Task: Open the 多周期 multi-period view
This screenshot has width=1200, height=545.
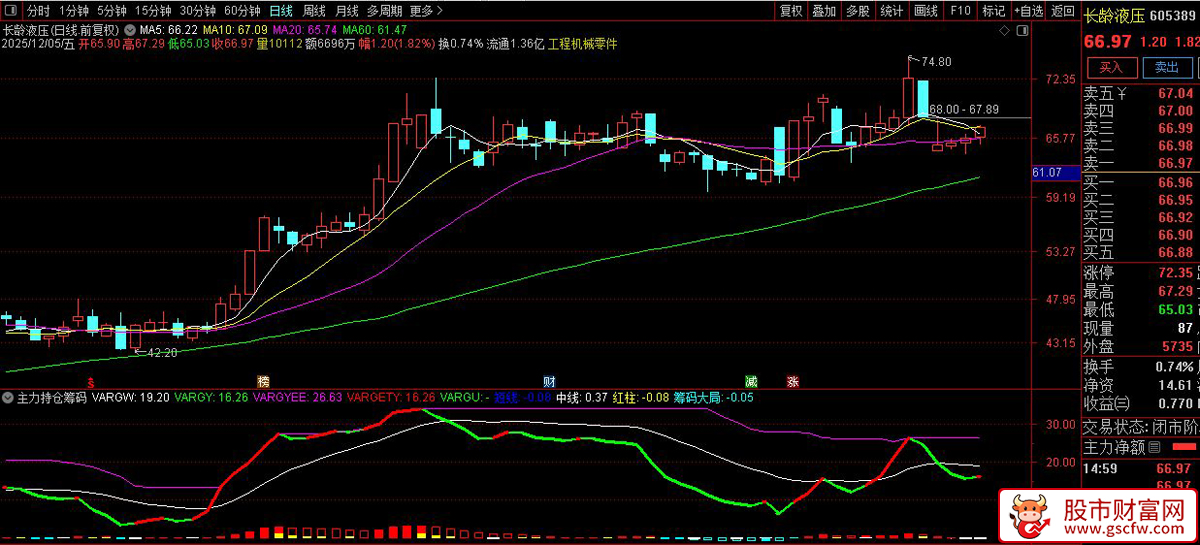Action: pos(385,11)
